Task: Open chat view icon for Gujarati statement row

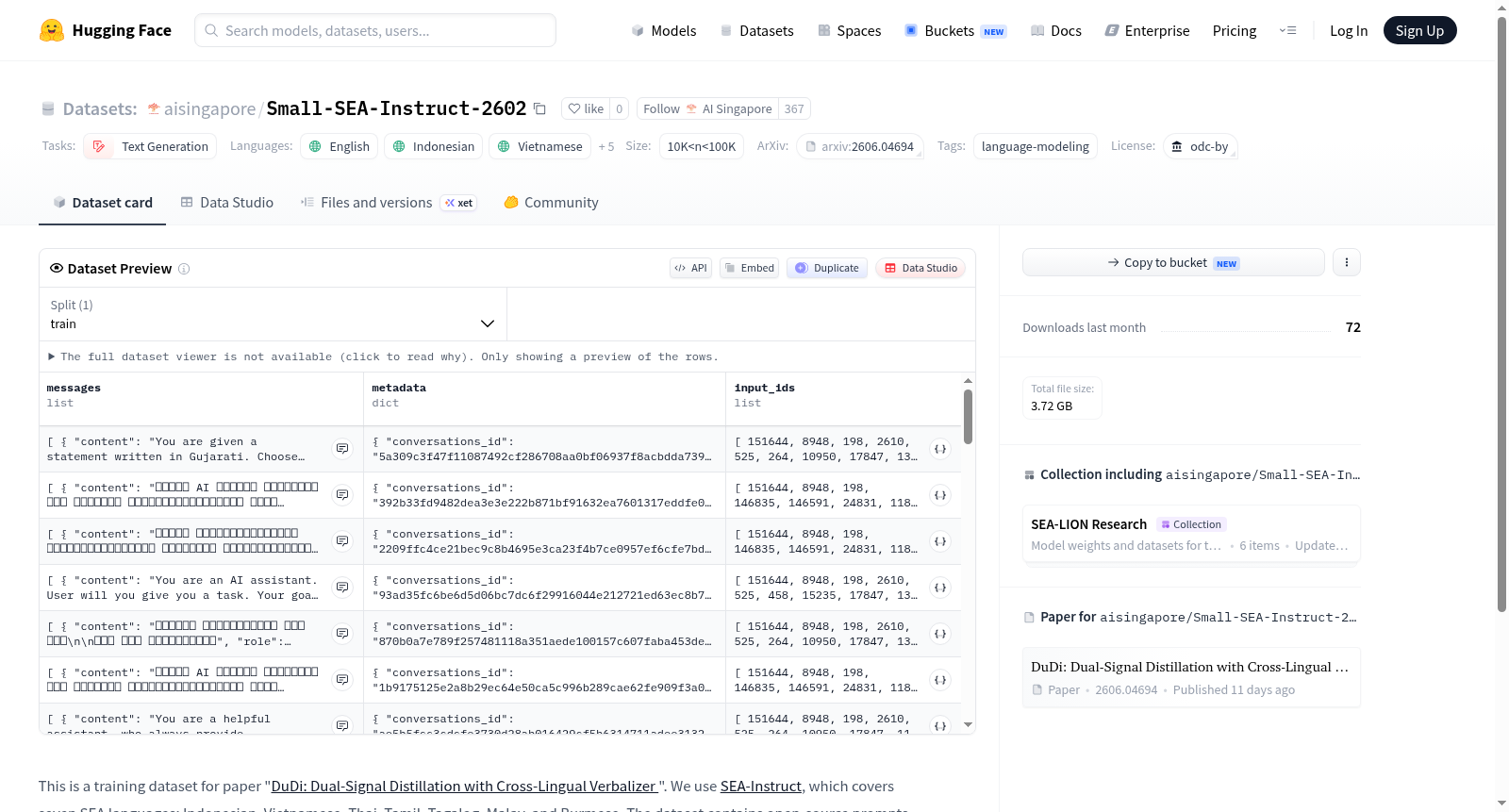Action: point(342,449)
